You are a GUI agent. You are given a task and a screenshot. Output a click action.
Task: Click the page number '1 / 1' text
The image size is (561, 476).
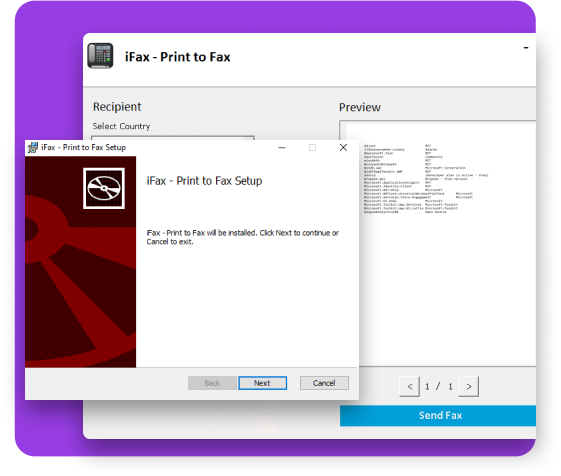click(439, 387)
